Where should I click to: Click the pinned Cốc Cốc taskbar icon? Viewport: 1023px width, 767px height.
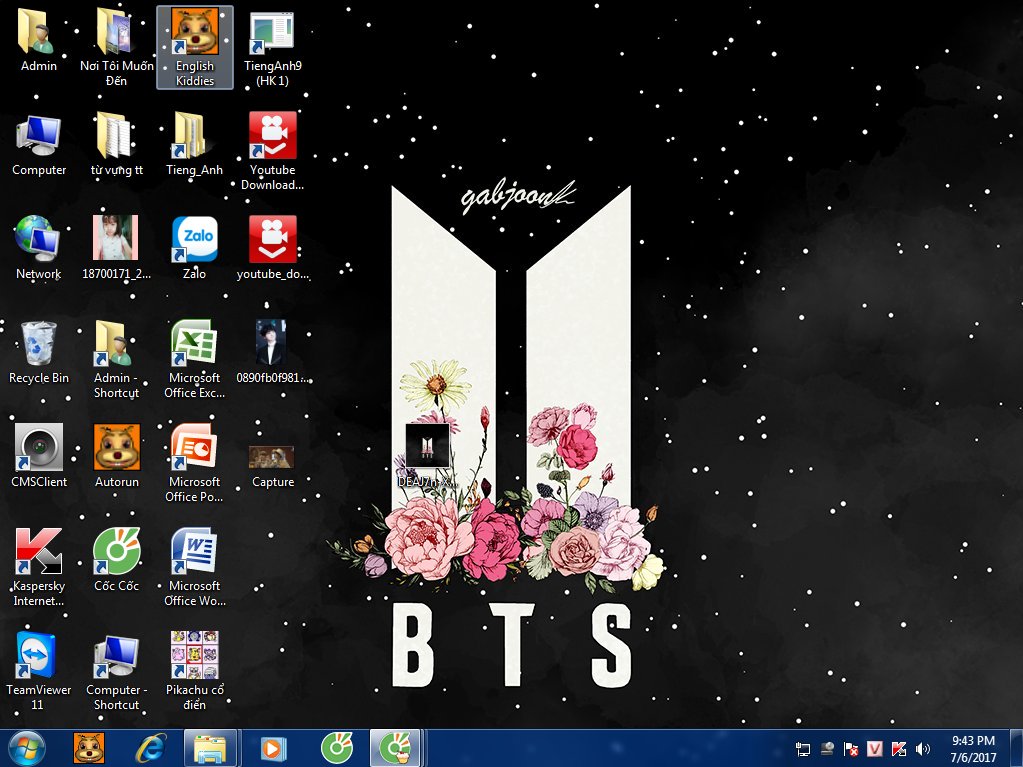pos(337,748)
